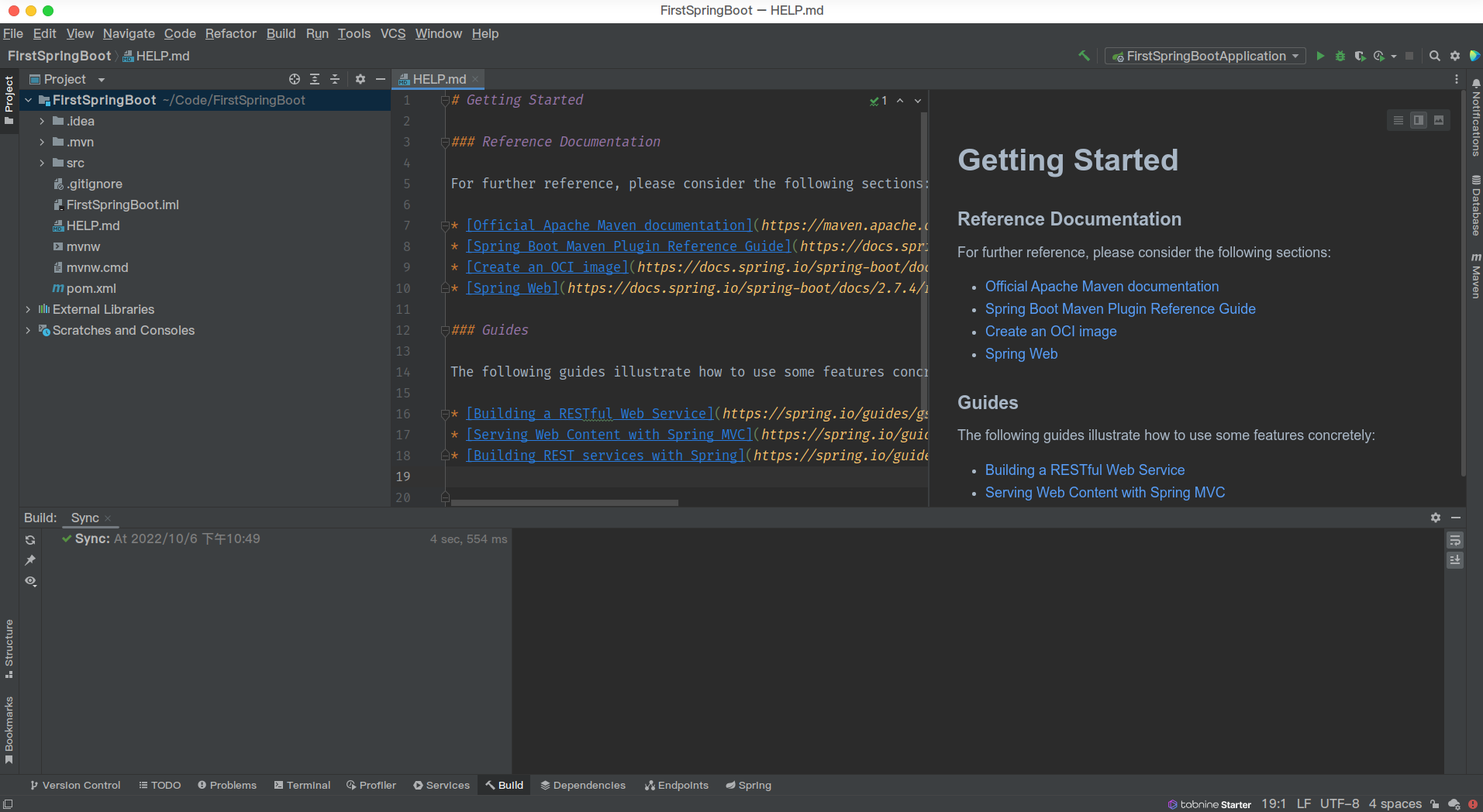
Task: Click Collapse All in Project panel
Action: coord(335,79)
